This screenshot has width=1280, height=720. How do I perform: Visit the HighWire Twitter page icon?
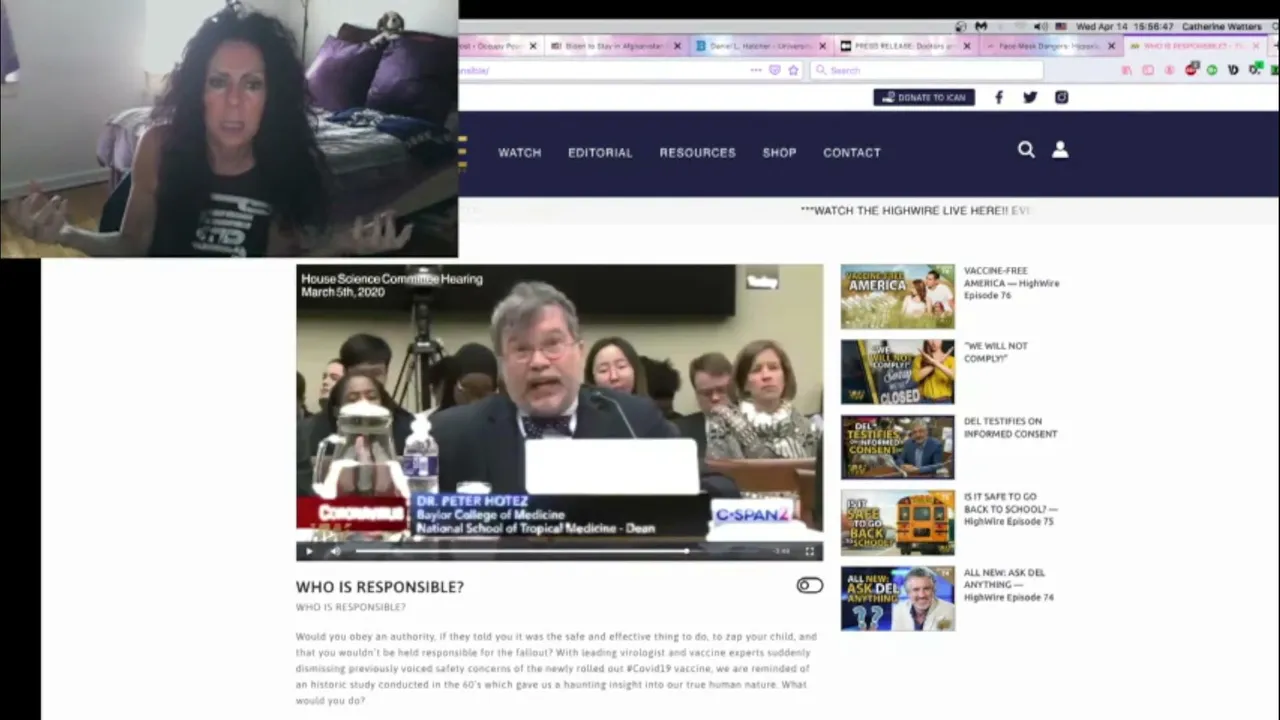click(1030, 97)
